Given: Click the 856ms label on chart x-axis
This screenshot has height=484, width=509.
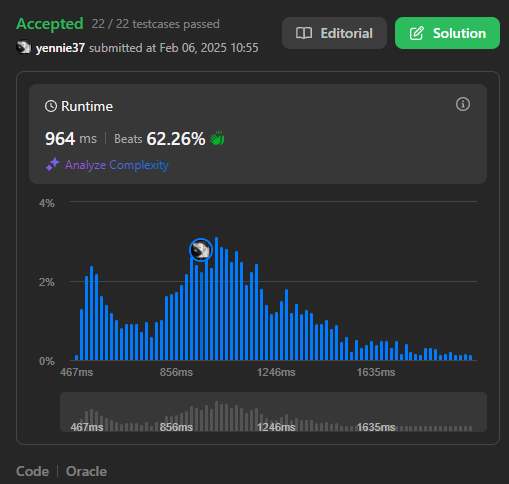Looking at the screenshot, I should coord(176,372).
